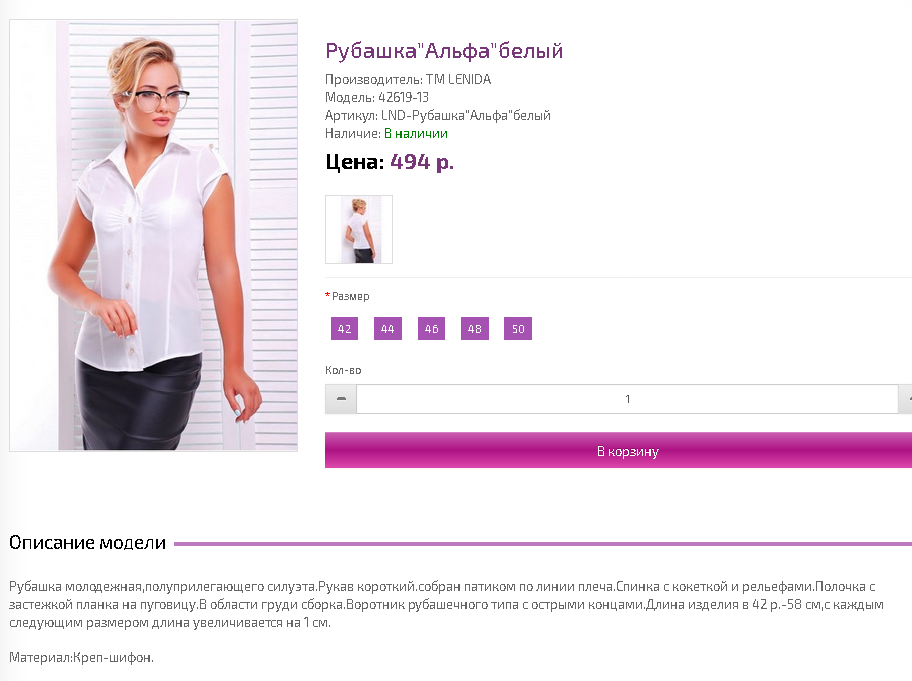This screenshot has width=912, height=681.
Task: Click the quantity input field
Action: 628,399
